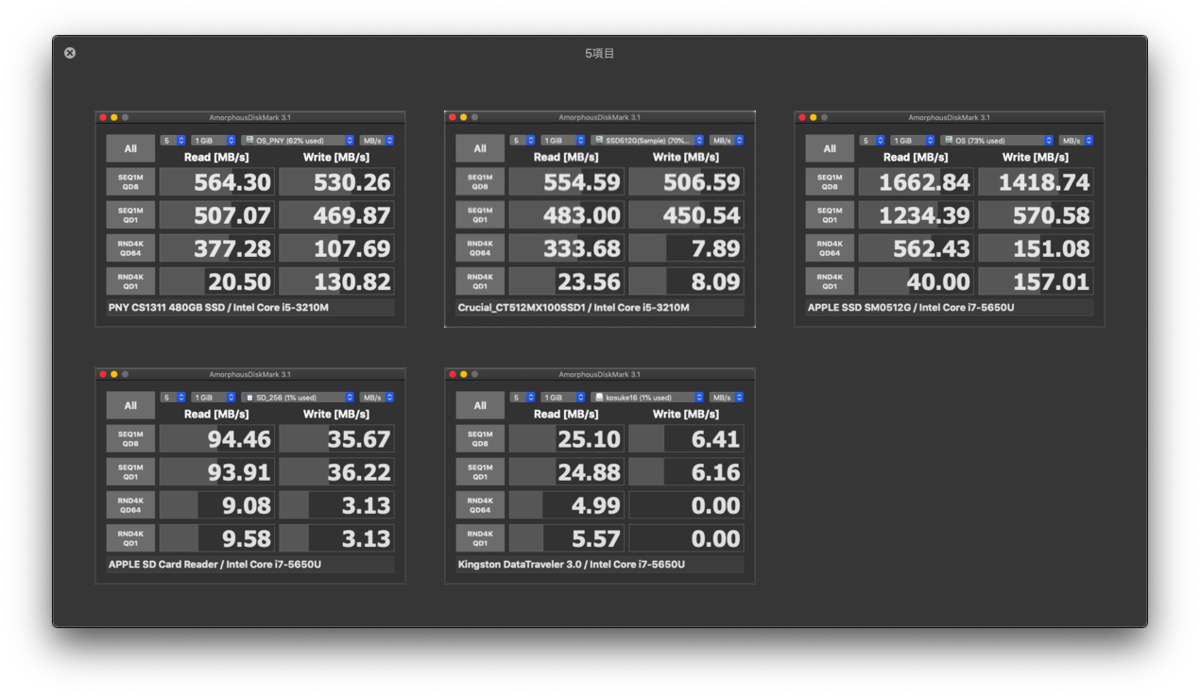This screenshot has height=697, width=1200.
Task: Click All button in Kingston DataTraveler window
Action: coord(480,406)
